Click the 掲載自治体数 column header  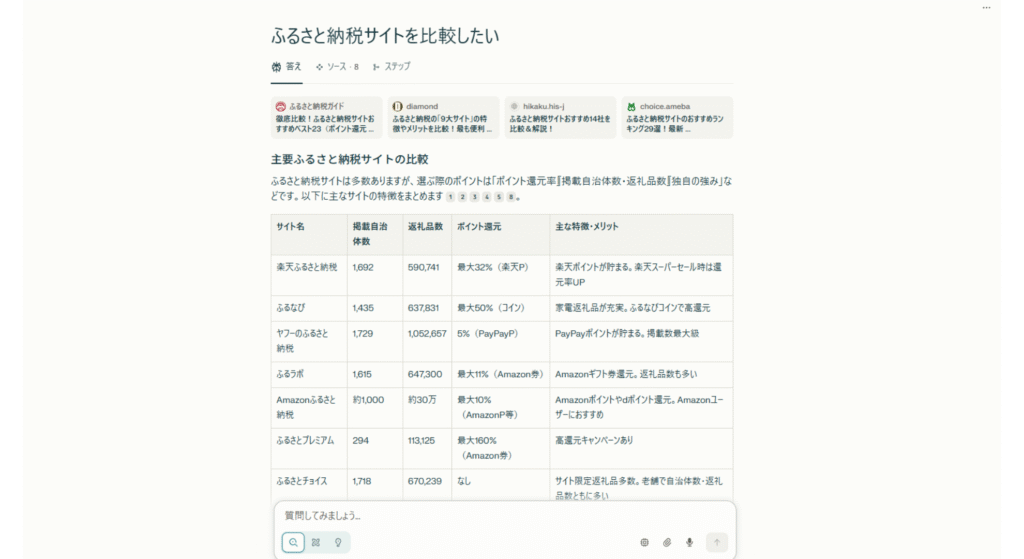pos(375,234)
